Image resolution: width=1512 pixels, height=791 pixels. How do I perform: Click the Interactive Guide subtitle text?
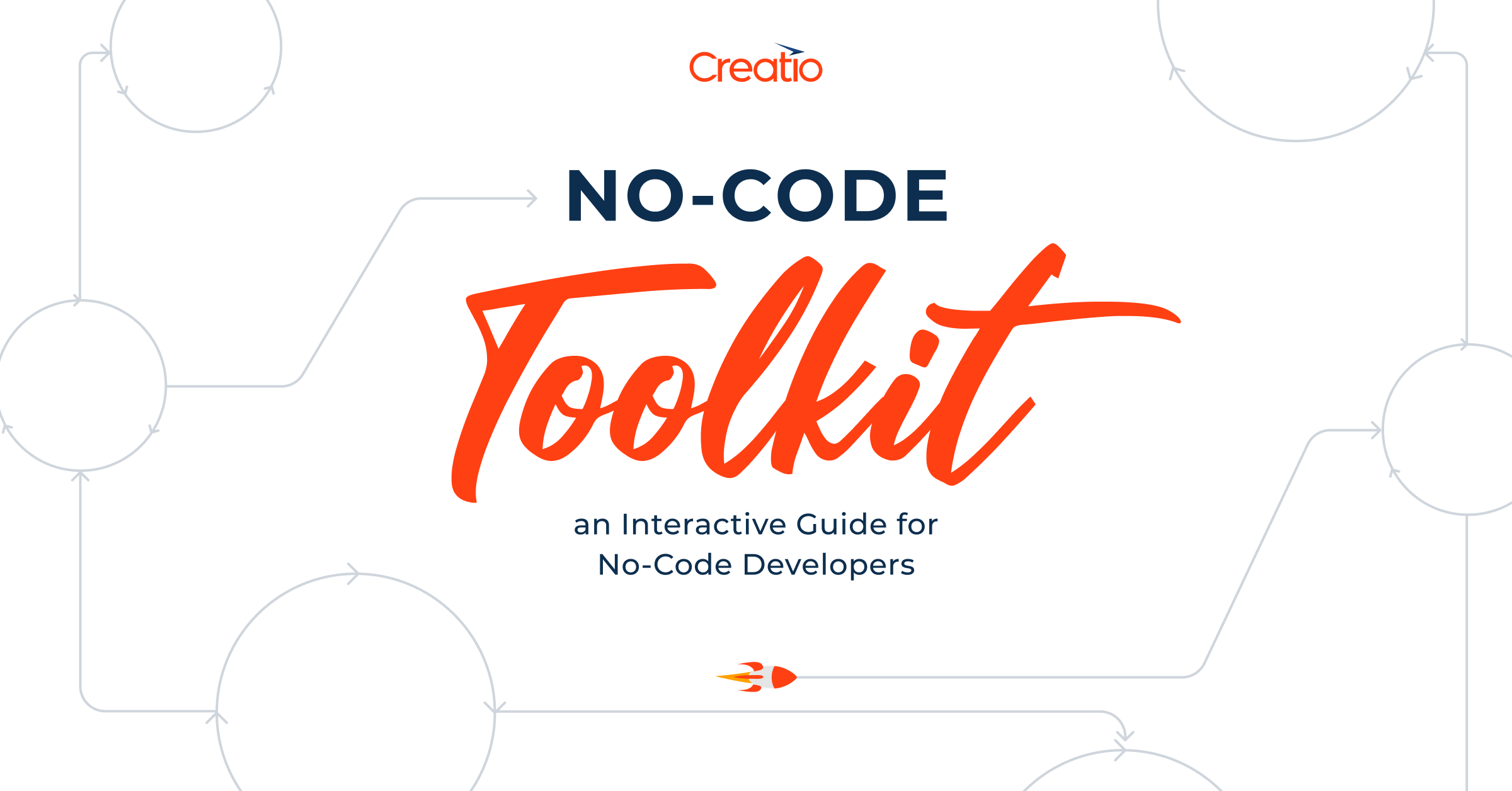(756, 523)
